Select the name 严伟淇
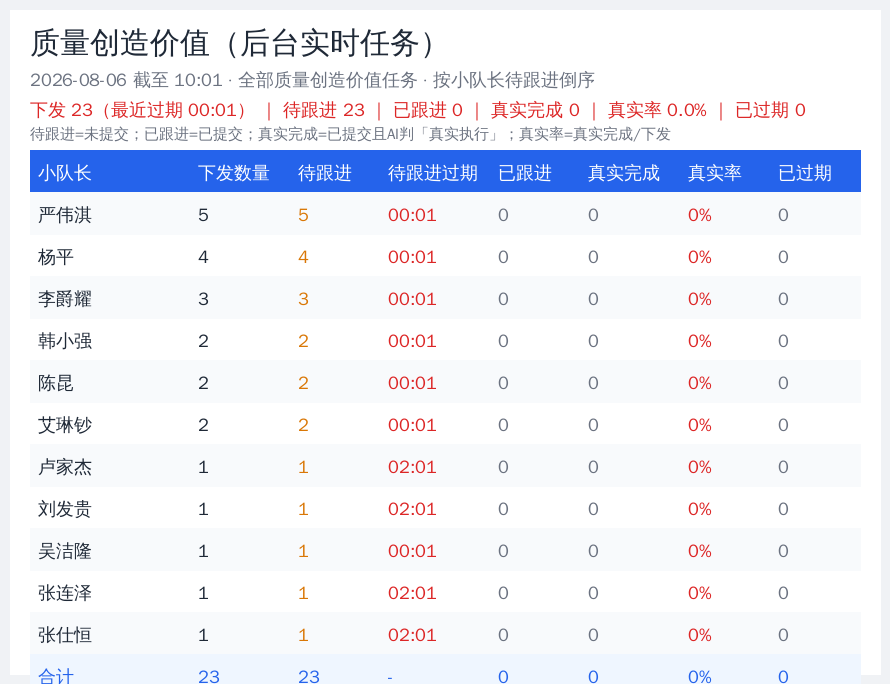This screenshot has width=890, height=684. (x=65, y=215)
